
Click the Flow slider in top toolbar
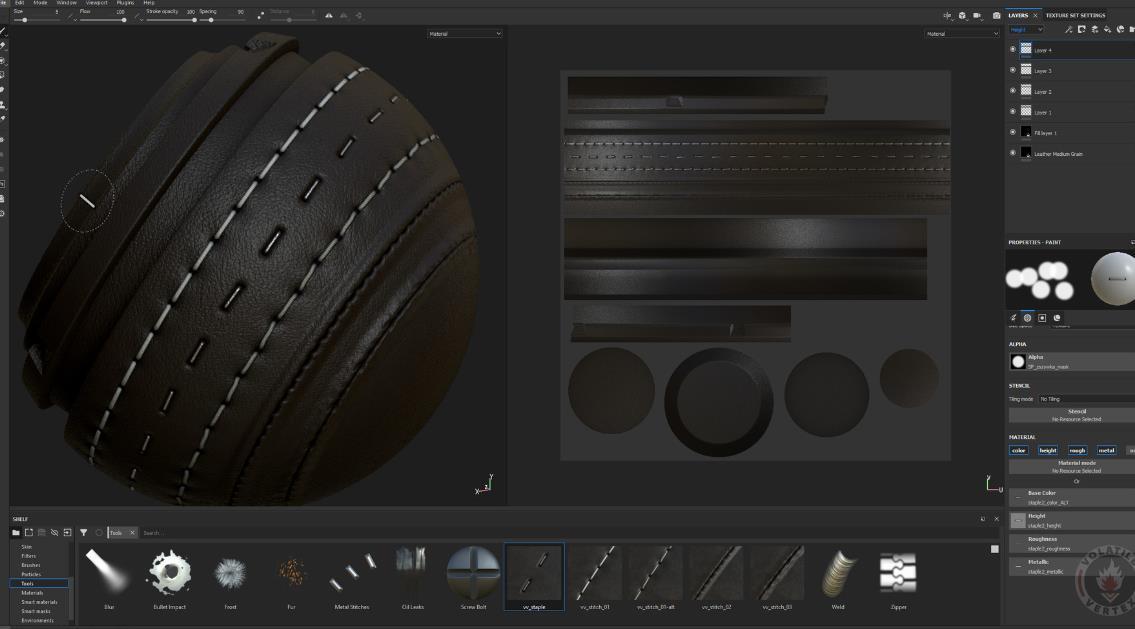[100, 19]
